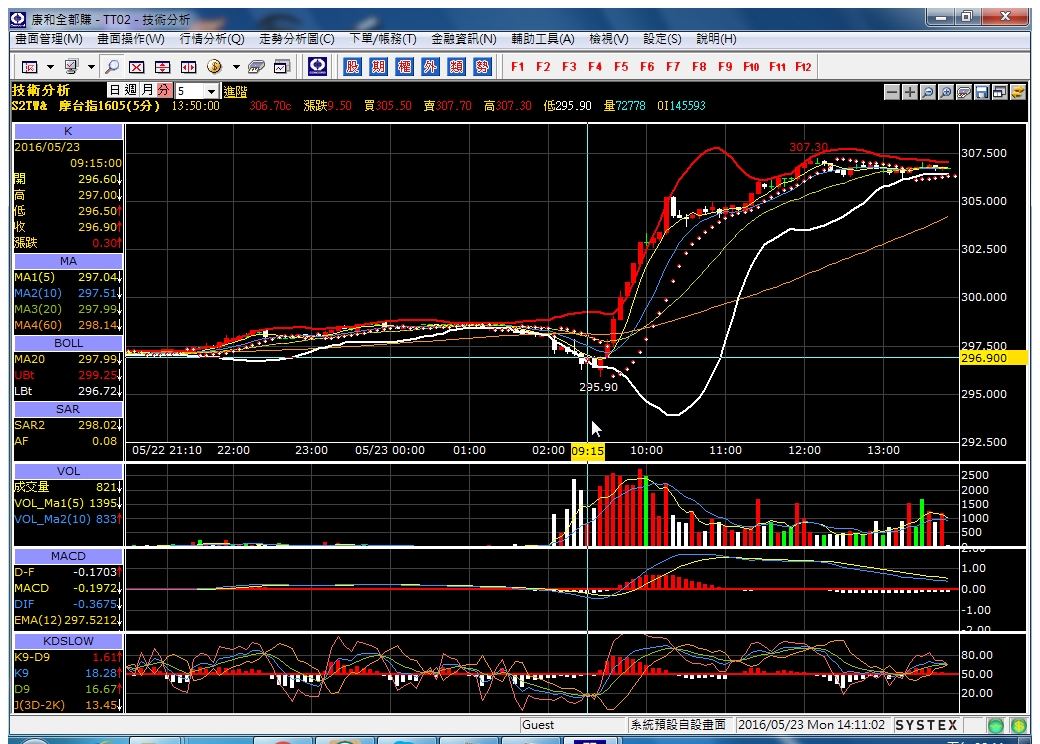The width and height of the screenshot is (1040, 744).
Task: Open the 設定(S) menu
Action: click(662, 39)
